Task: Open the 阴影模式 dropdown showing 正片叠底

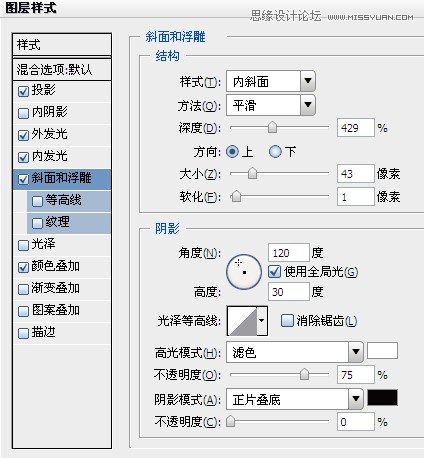Action: click(x=295, y=399)
